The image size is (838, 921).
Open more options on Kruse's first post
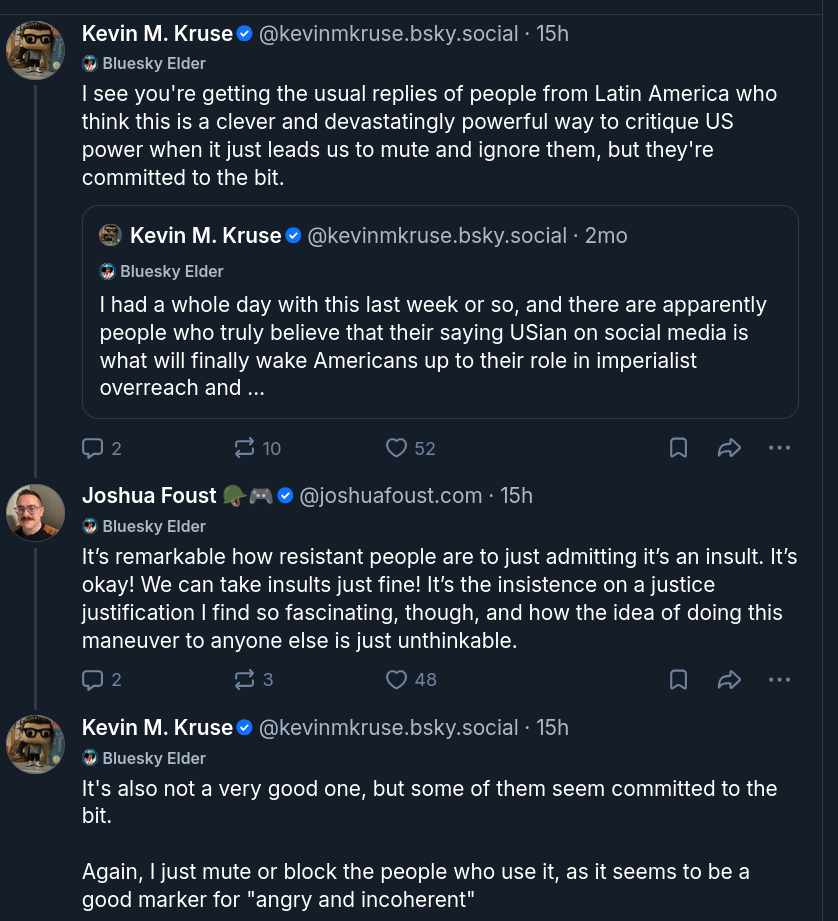click(780, 448)
